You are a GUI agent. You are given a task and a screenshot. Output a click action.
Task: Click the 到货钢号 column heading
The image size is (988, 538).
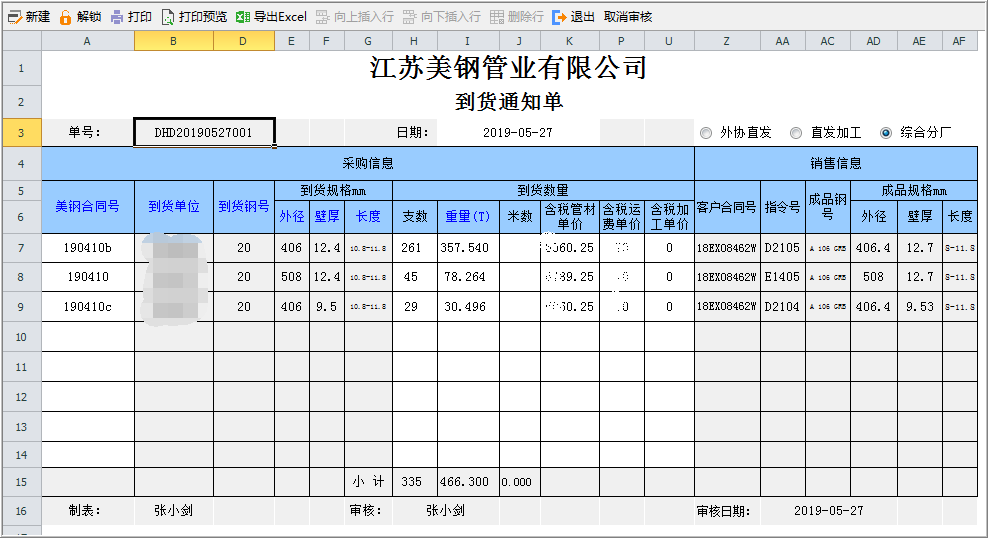[x=244, y=207]
